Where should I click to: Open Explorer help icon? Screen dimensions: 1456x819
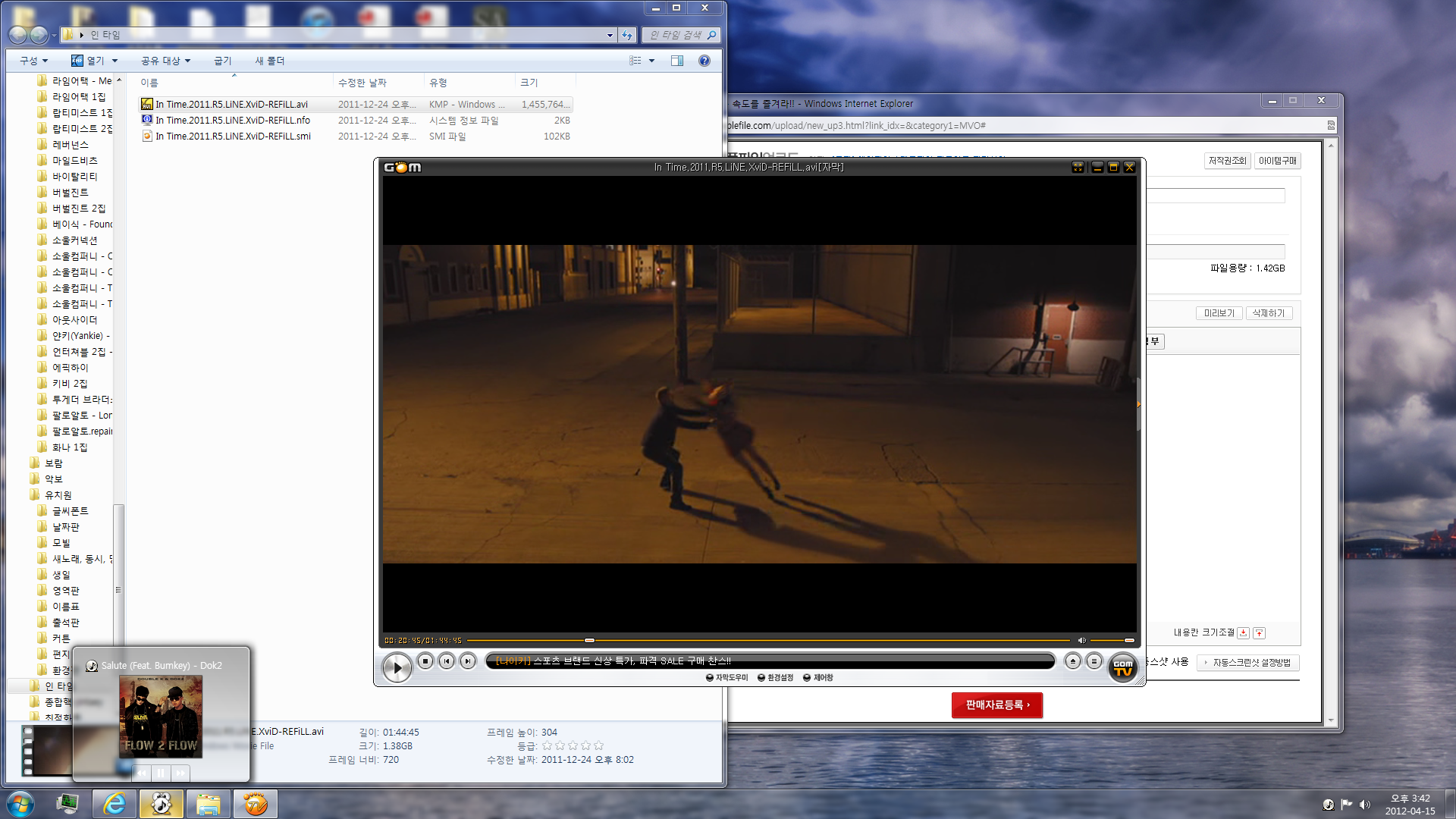pos(704,61)
